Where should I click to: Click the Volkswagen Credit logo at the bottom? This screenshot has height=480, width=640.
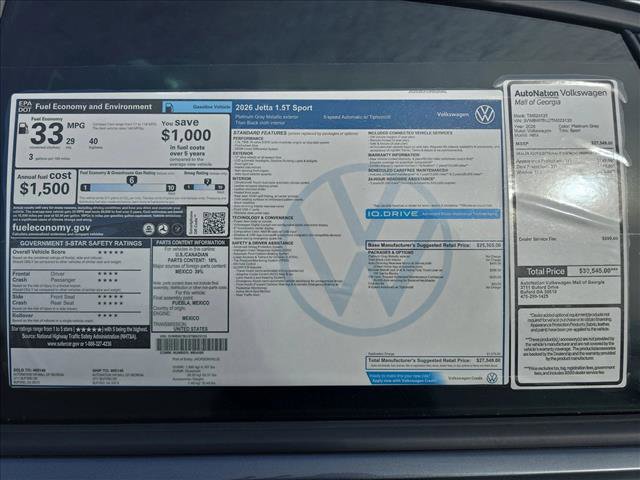click(492, 378)
